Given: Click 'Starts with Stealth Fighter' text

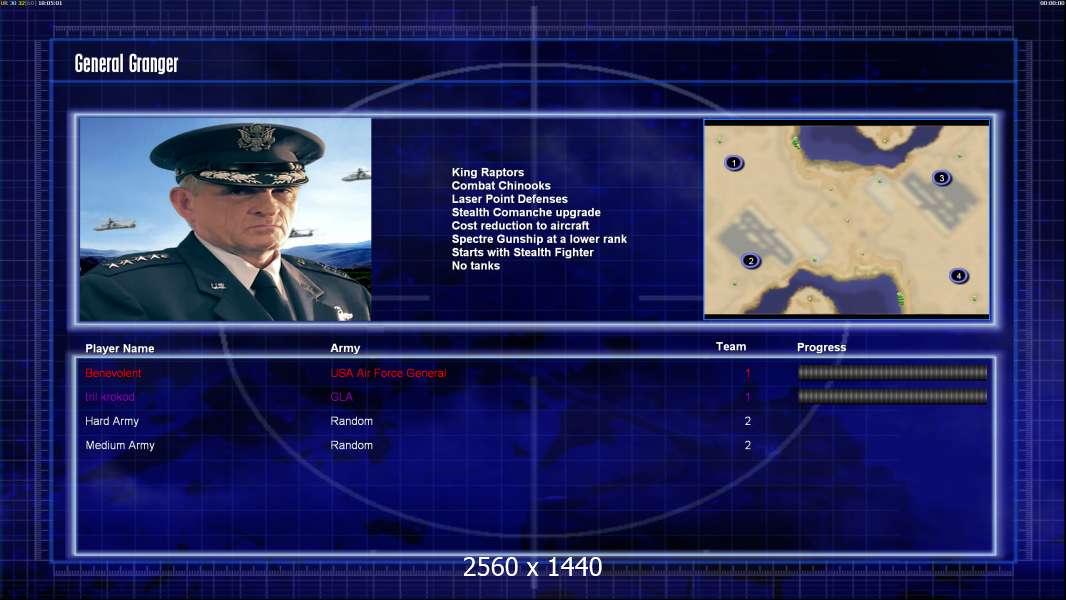Looking at the screenshot, I should click(x=522, y=252).
